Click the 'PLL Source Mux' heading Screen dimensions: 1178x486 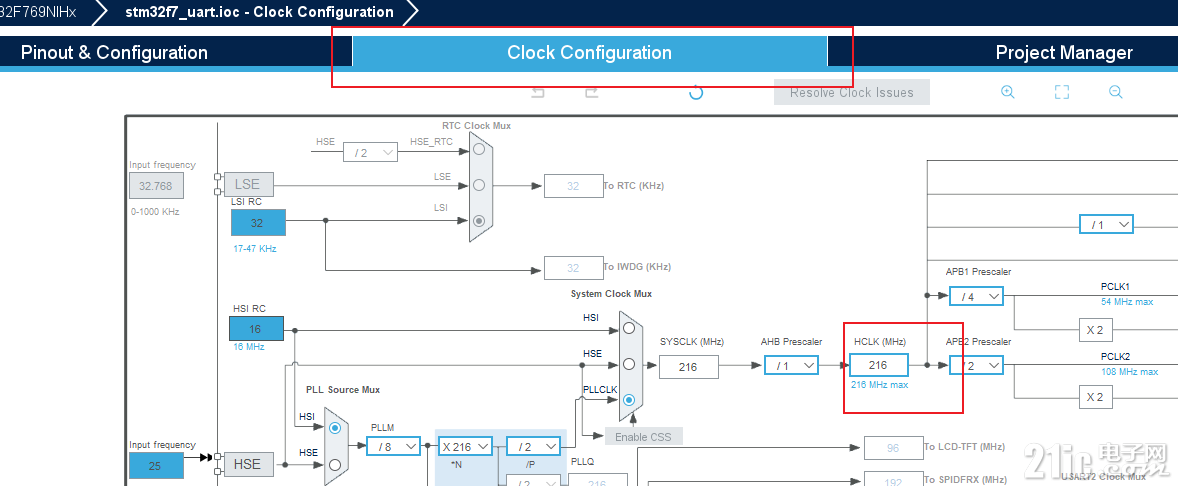(343, 390)
